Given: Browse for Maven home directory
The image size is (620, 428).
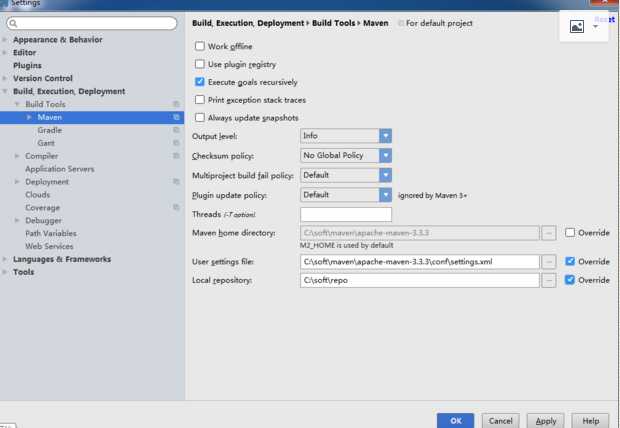Looking at the screenshot, I should click(x=549, y=233).
